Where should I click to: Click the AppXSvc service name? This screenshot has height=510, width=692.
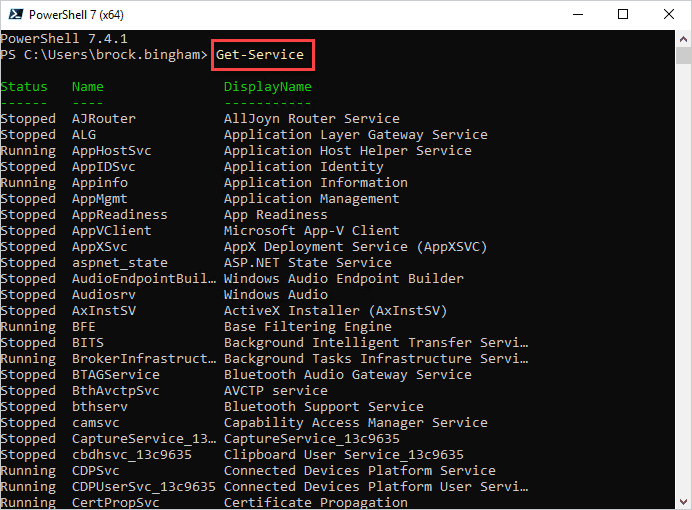[x=100, y=247]
